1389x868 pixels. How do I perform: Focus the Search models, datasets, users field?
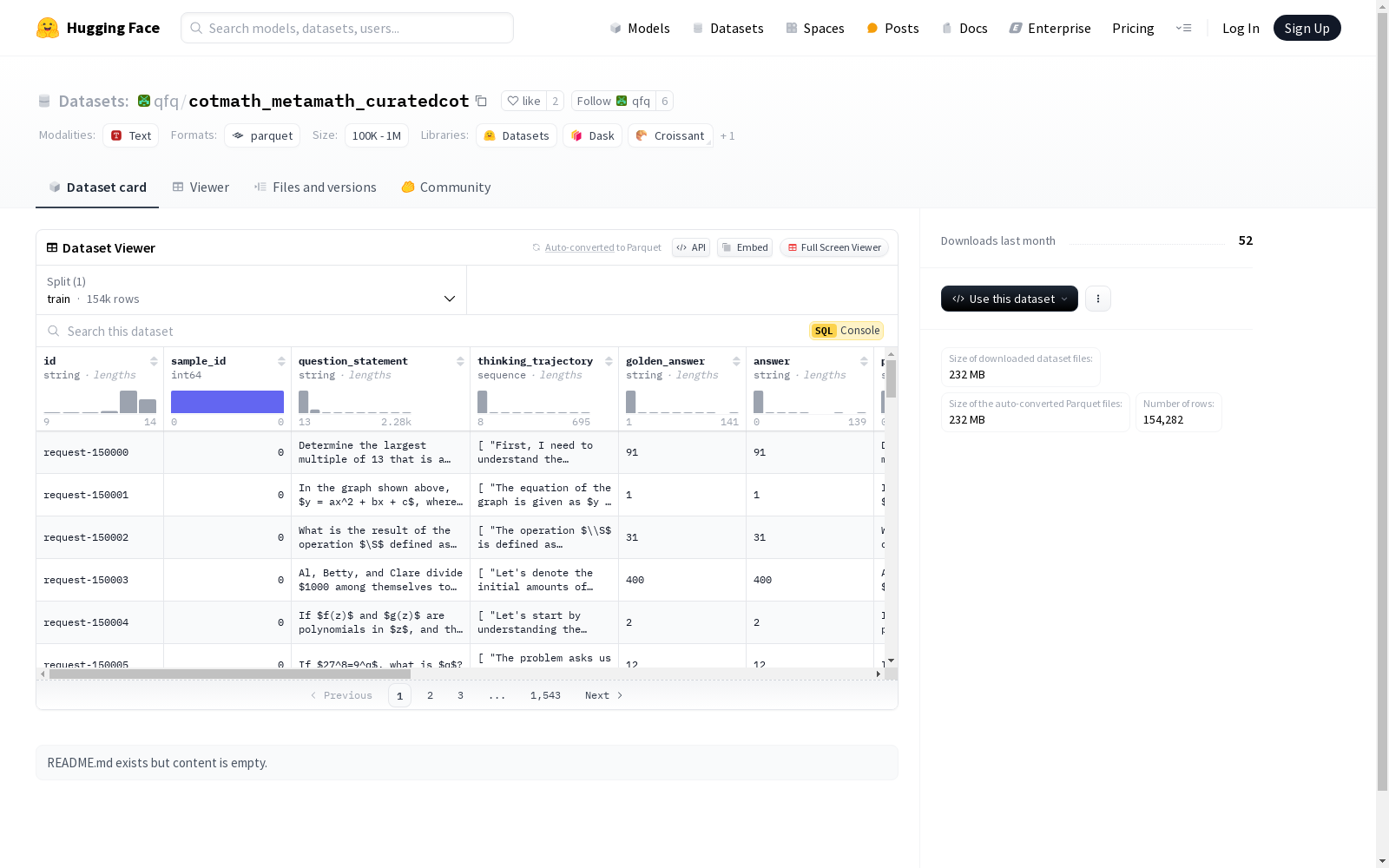(347, 28)
